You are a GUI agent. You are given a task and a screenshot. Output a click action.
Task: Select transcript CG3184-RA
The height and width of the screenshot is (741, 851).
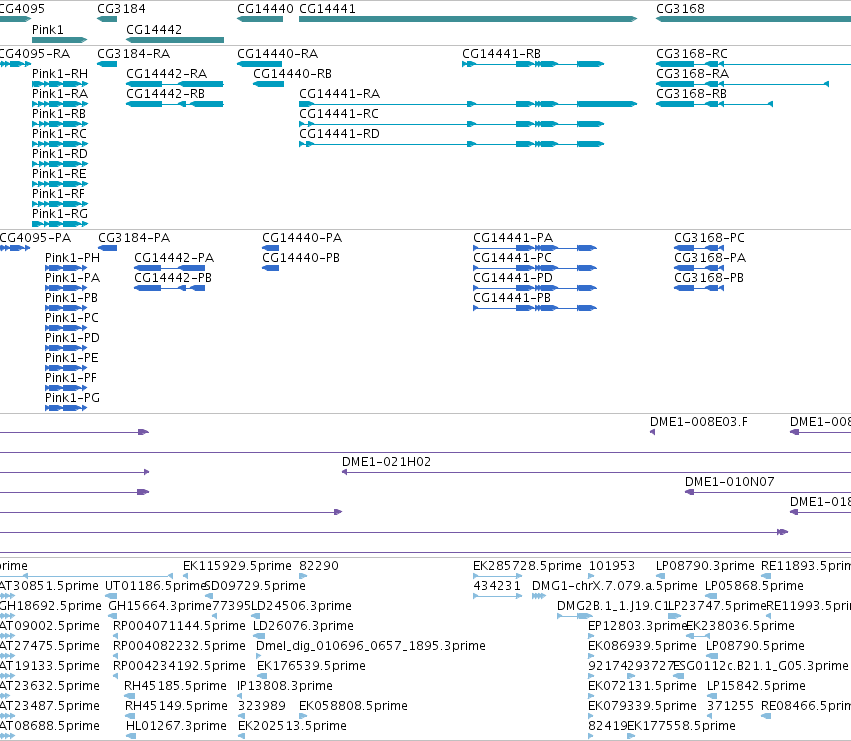click(134, 54)
